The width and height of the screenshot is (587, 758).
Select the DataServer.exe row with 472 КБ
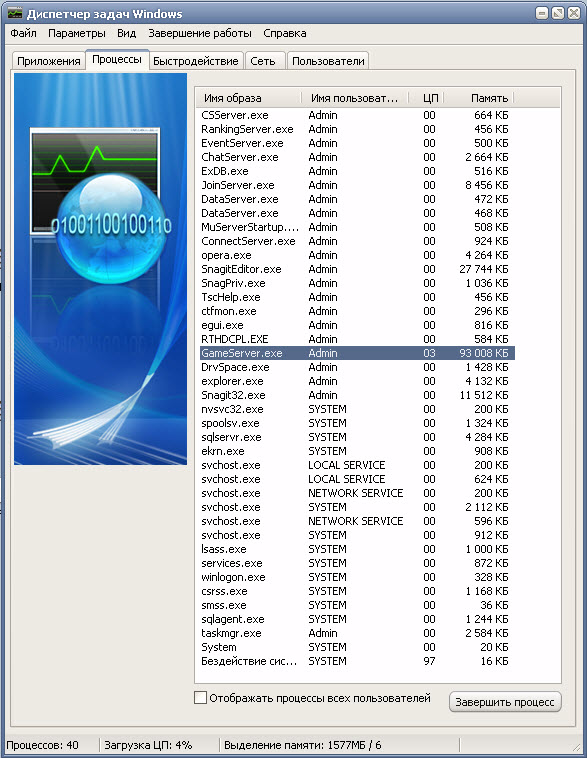[357, 199]
